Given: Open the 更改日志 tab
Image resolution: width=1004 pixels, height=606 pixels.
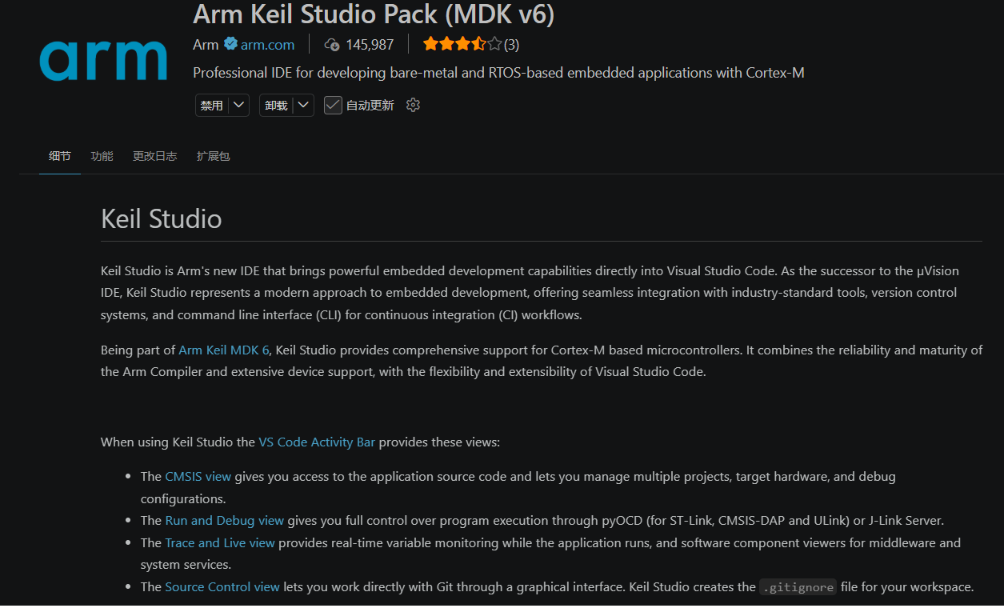Looking at the screenshot, I should [x=154, y=156].
